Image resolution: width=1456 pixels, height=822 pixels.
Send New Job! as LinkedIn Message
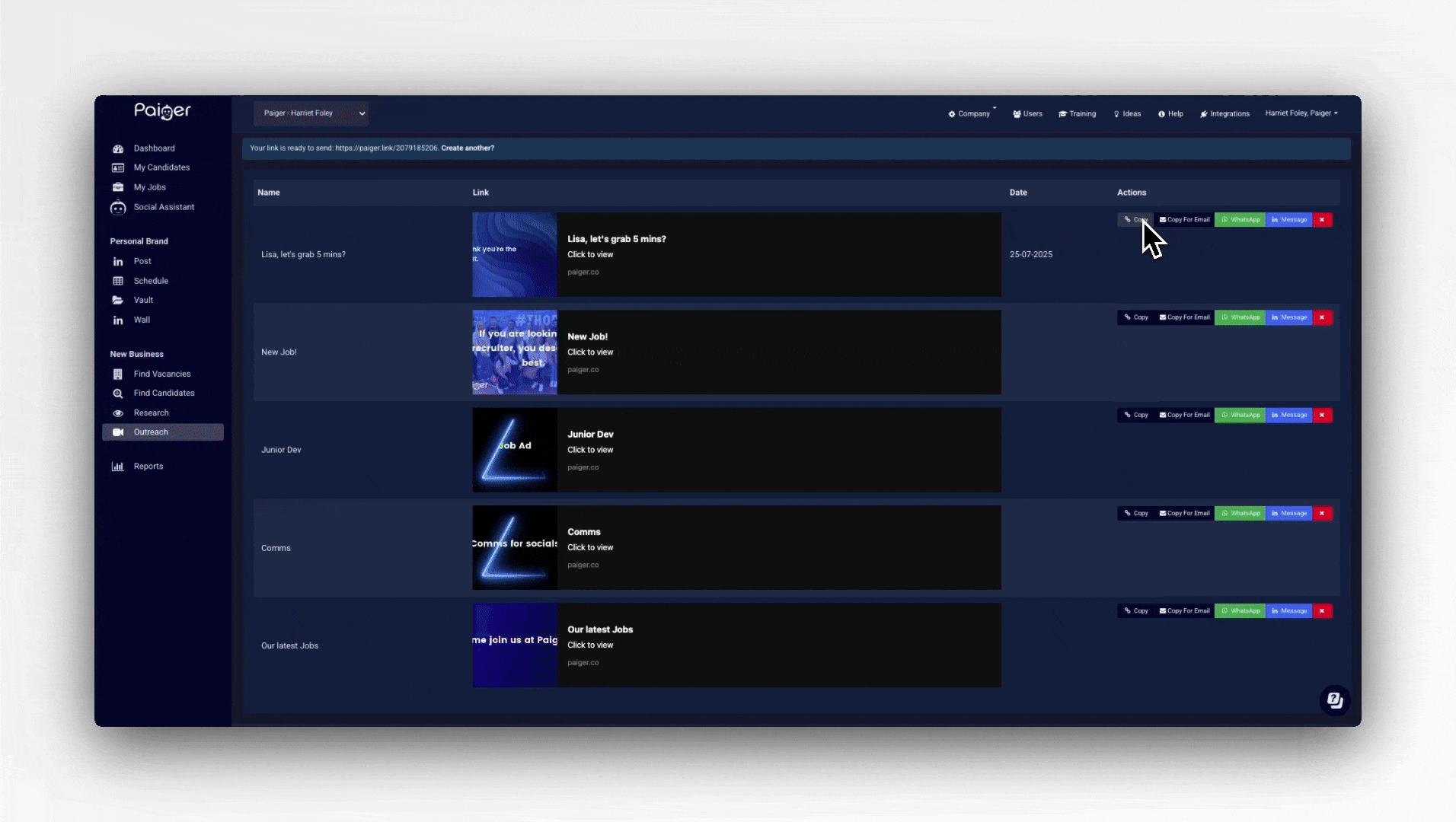(x=1288, y=317)
